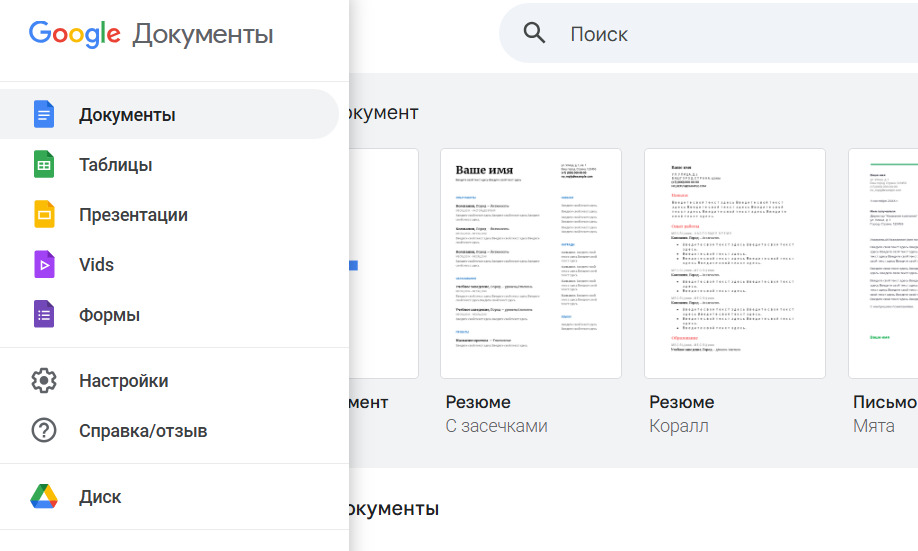
Task: Click the purple Forms icon
Action: click(x=44, y=315)
